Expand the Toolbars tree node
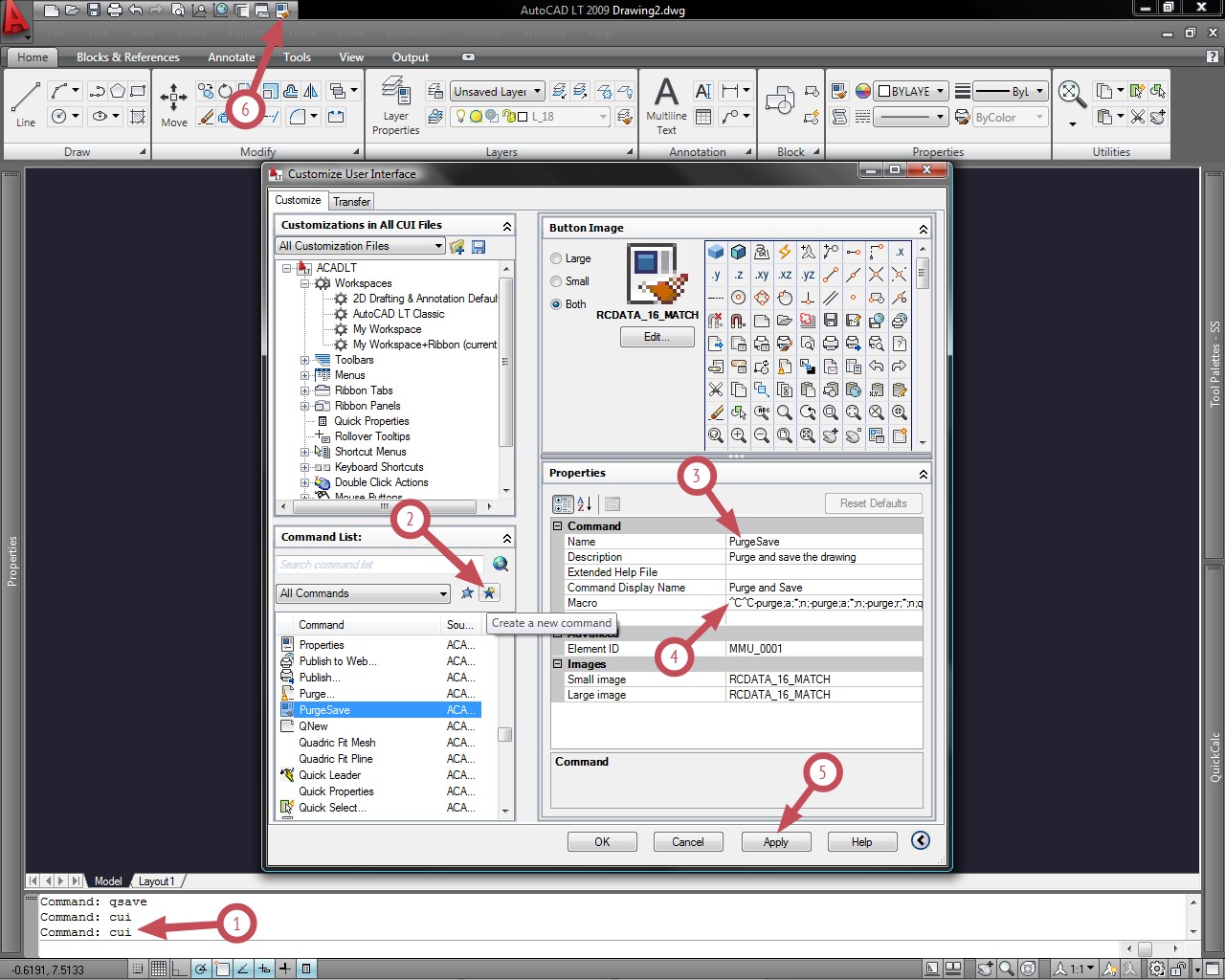1225x980 pixels. tap(305, 361)
